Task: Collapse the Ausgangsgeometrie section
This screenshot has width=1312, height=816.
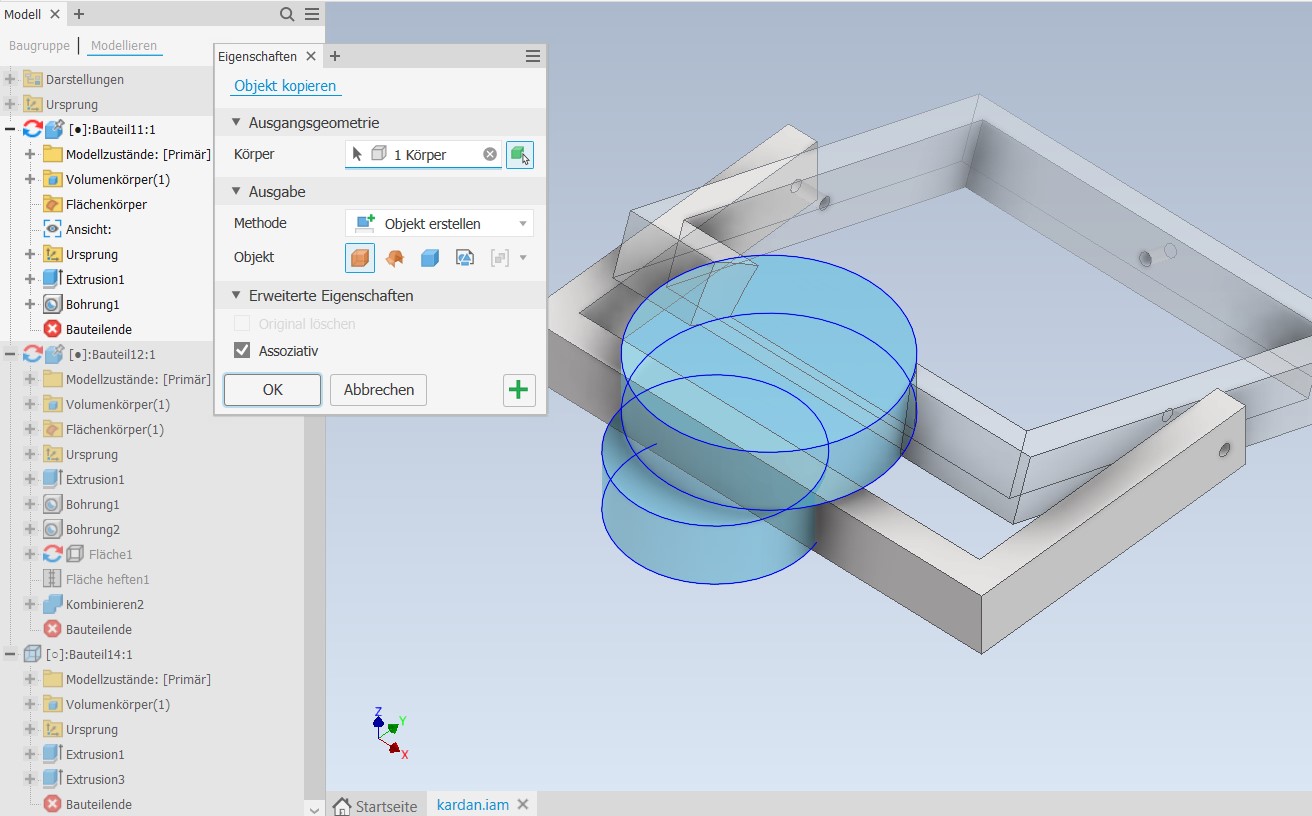Action: pos(238,123)
